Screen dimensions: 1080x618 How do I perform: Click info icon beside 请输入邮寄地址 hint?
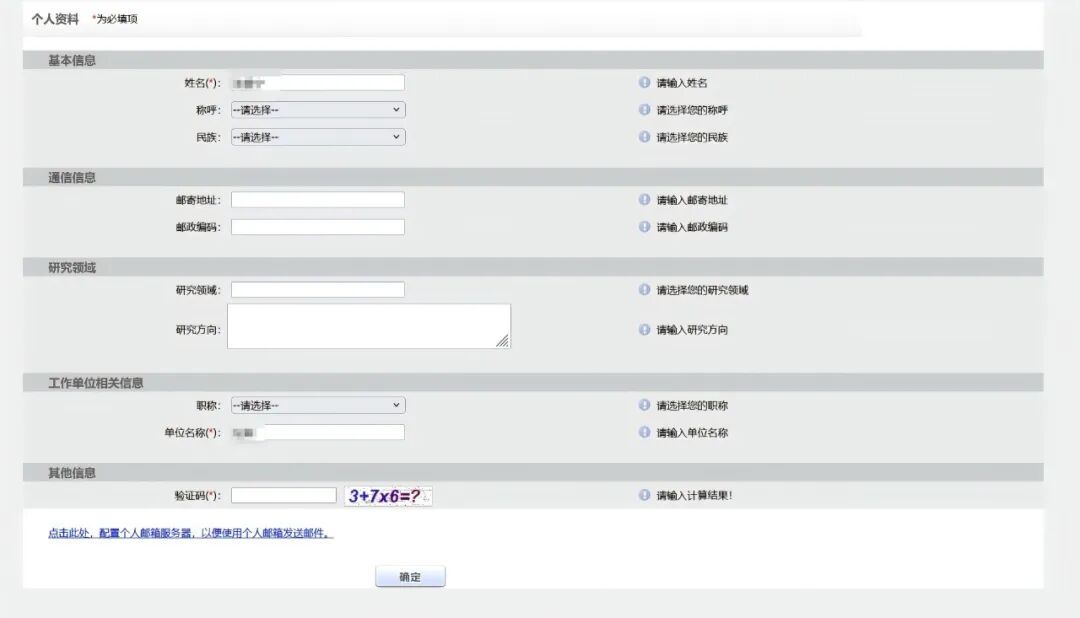point(645,200)
